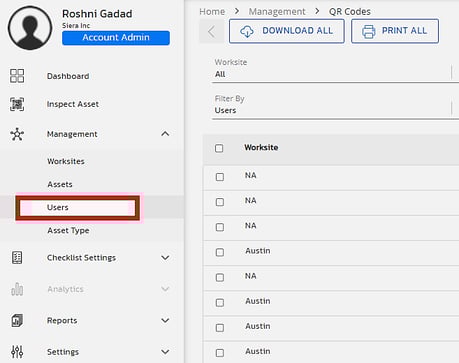Click the user profile avatar
This screenshot has height=363, width=459.
[x=30, y=28]
